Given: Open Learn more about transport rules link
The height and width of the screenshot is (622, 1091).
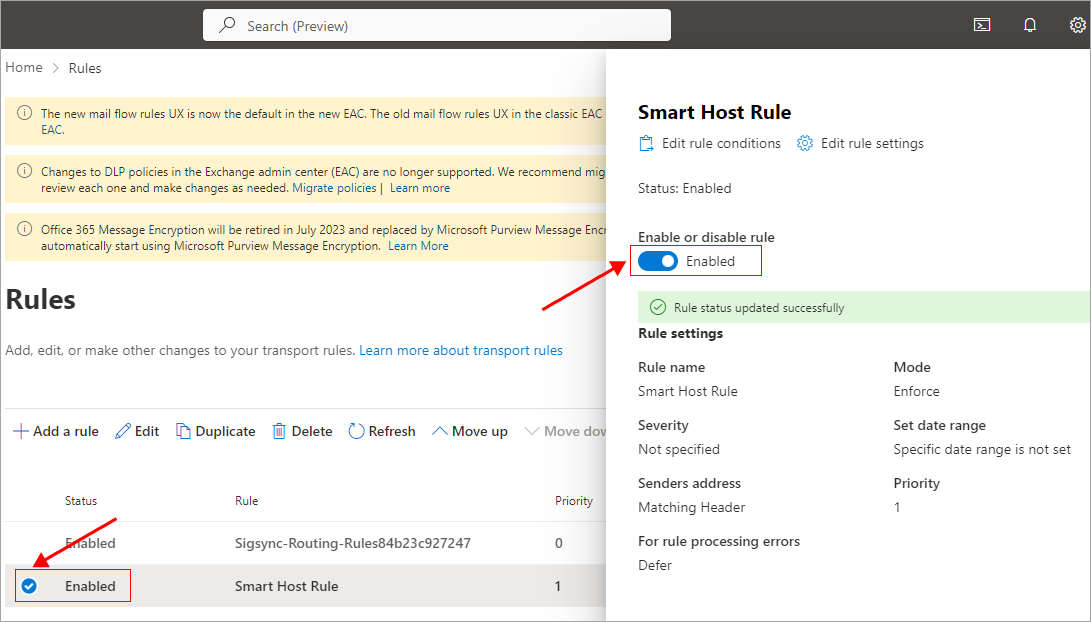Looking at the screenshot, I should click(x=460, y=351).
